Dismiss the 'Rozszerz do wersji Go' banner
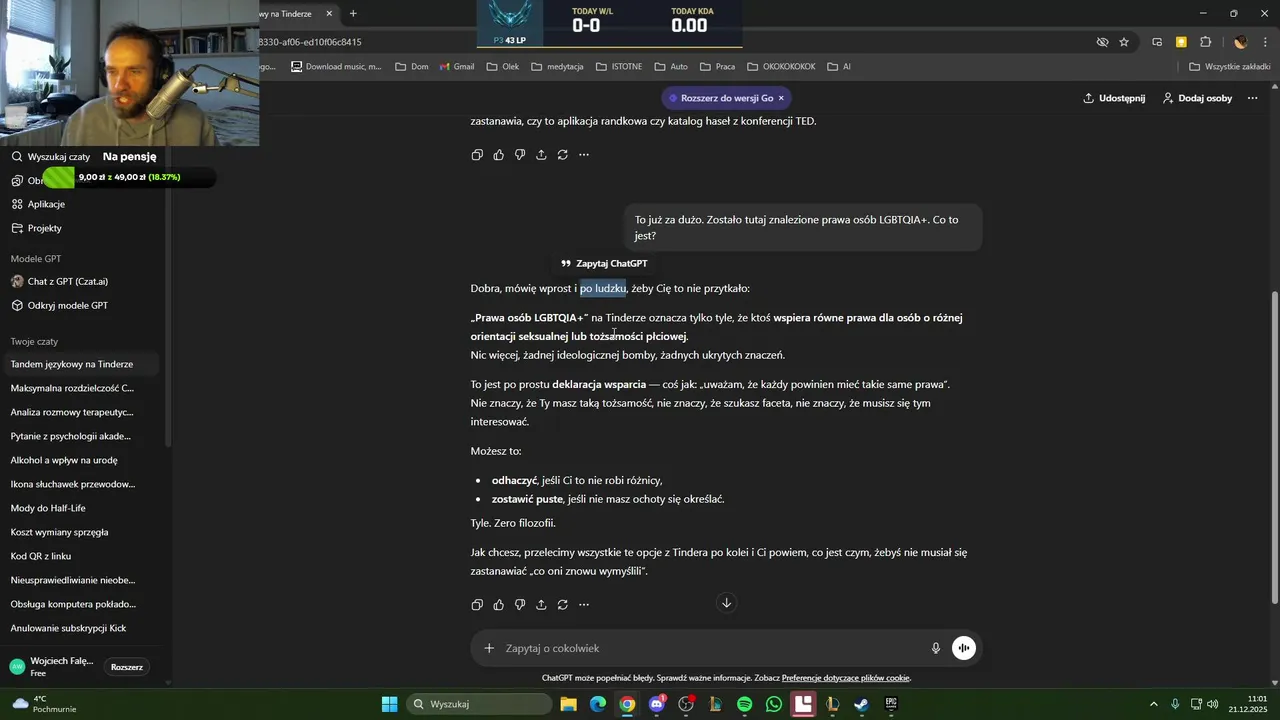Viewport: 1280px width, 720px height. coord(781,98)
